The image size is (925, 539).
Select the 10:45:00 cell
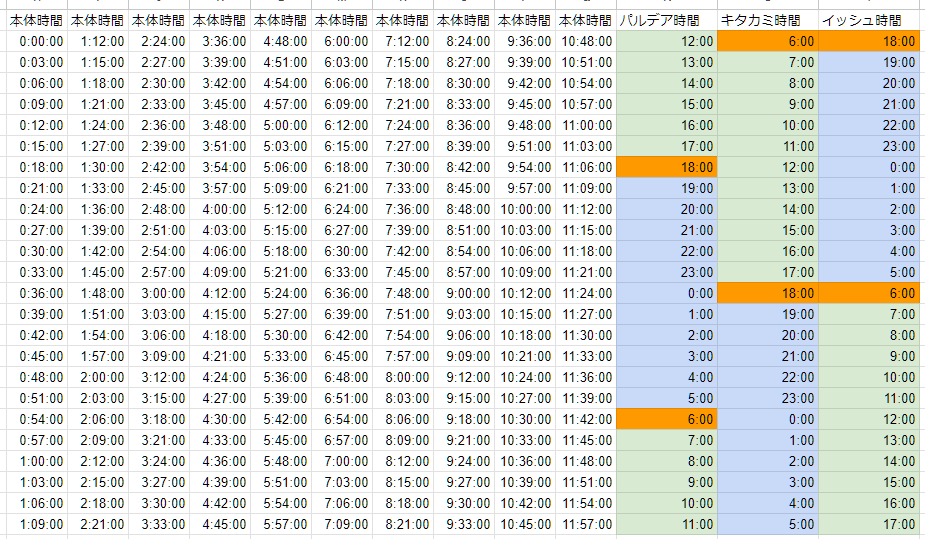(x=525, y=524)
